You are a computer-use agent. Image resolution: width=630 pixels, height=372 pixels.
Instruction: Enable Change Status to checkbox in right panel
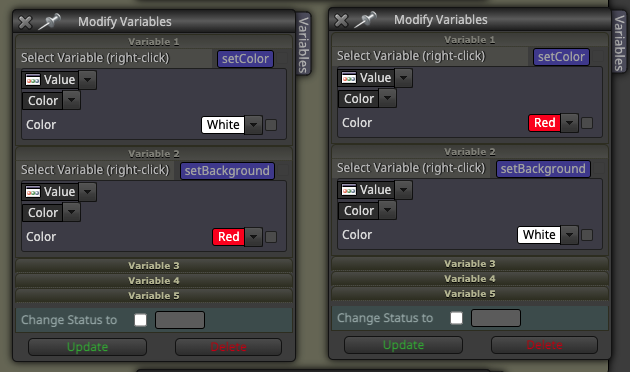[456, 318]
